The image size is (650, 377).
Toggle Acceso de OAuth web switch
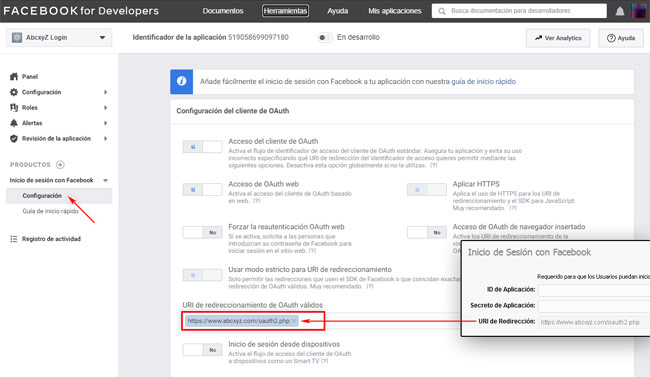202,190
